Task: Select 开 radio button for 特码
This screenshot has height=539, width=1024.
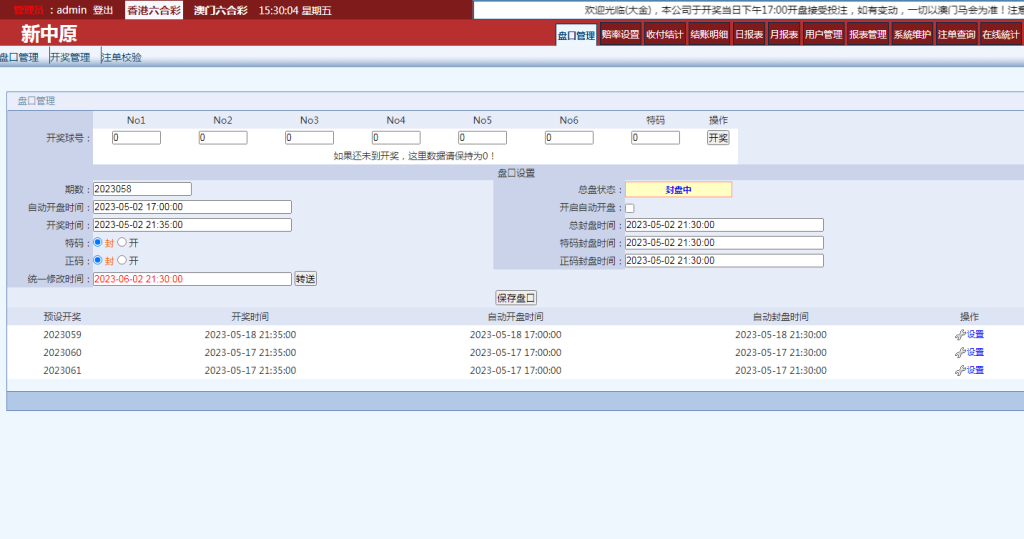Action: [x=122, y=243]
